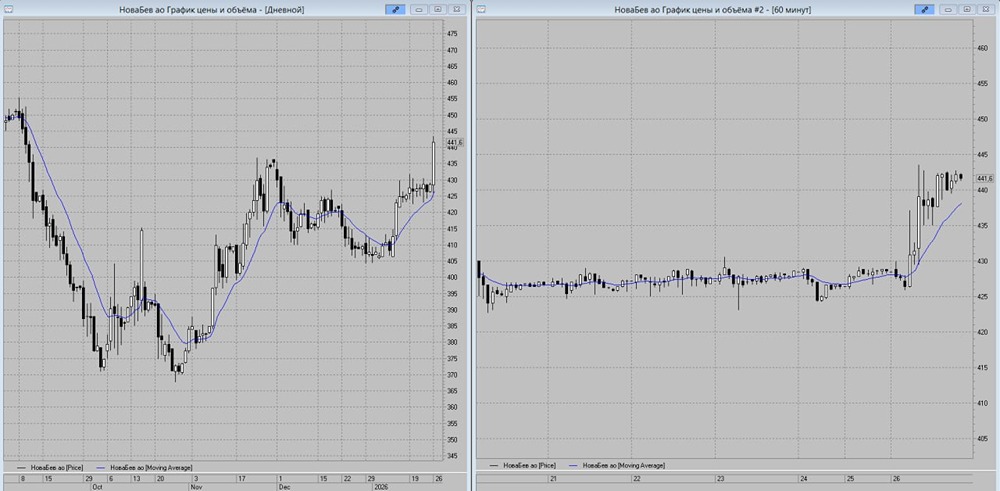Click the 460 price level in daily chart
1000x491 pixels.
(x=452, y=83)
